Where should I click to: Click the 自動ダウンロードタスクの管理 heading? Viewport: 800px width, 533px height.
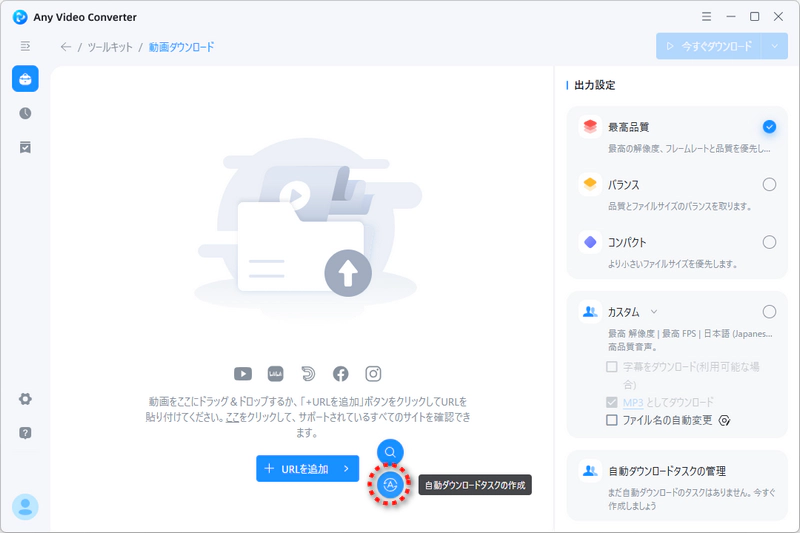pos(667,471)
